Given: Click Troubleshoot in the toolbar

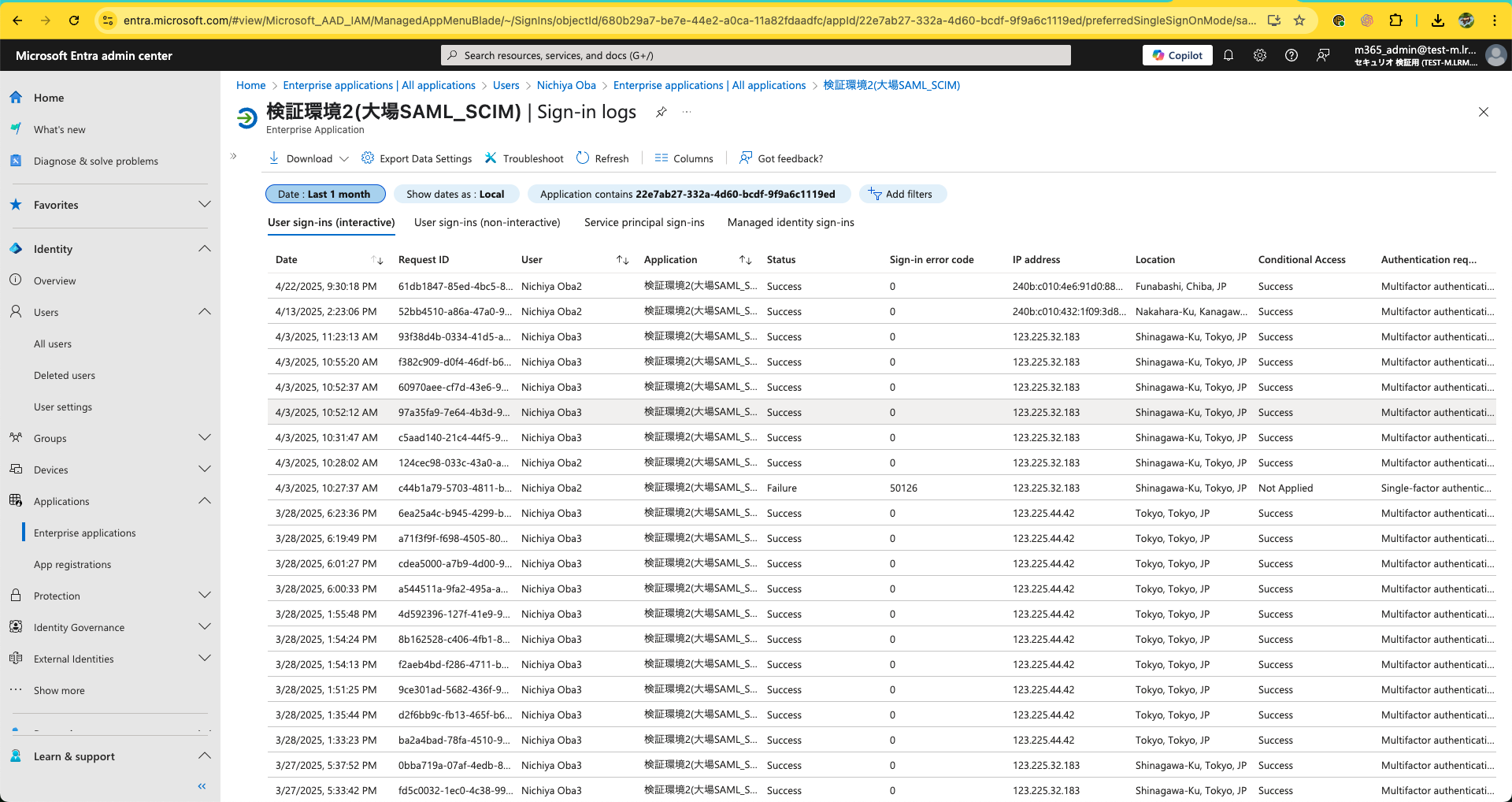Looking at the screenshot, I should (524, 158).
